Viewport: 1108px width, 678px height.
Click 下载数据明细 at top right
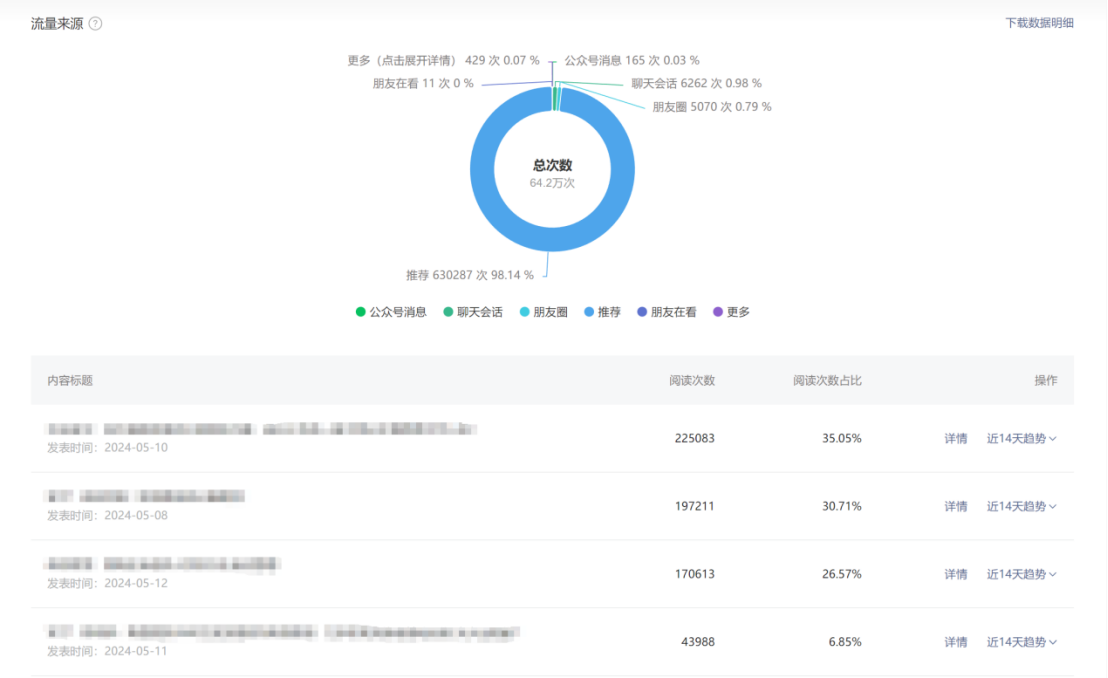coord(1041,21)
